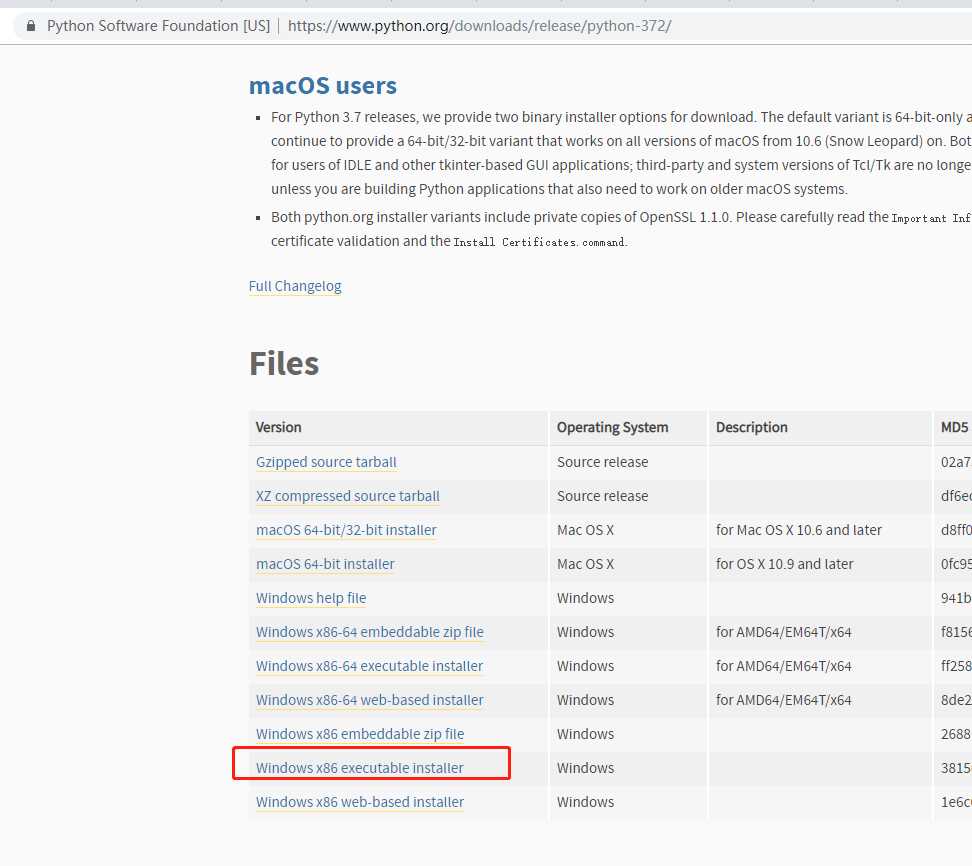This screenshot has height=866, width=972.
Task: Download Windows x86 executable installer
Action: tap(360, 768)
